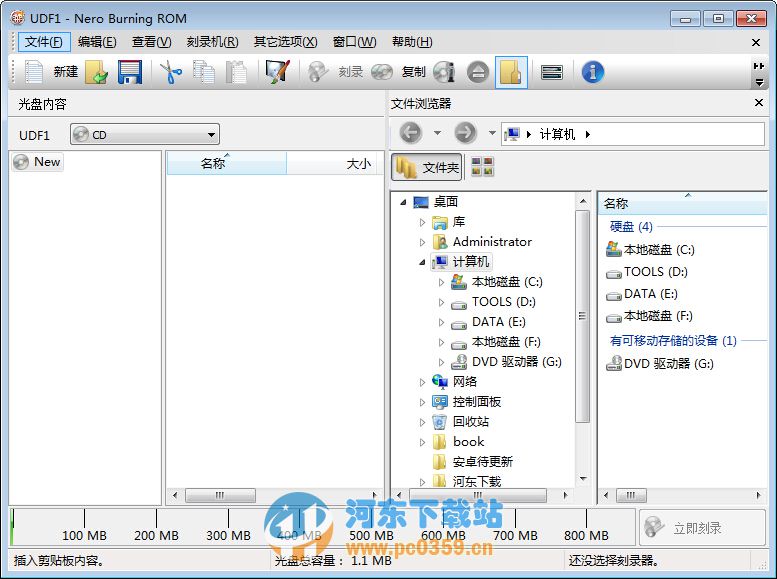
Task: Open compilation properties via the checkmark pencil icon
Action: (x=278, y=72)
